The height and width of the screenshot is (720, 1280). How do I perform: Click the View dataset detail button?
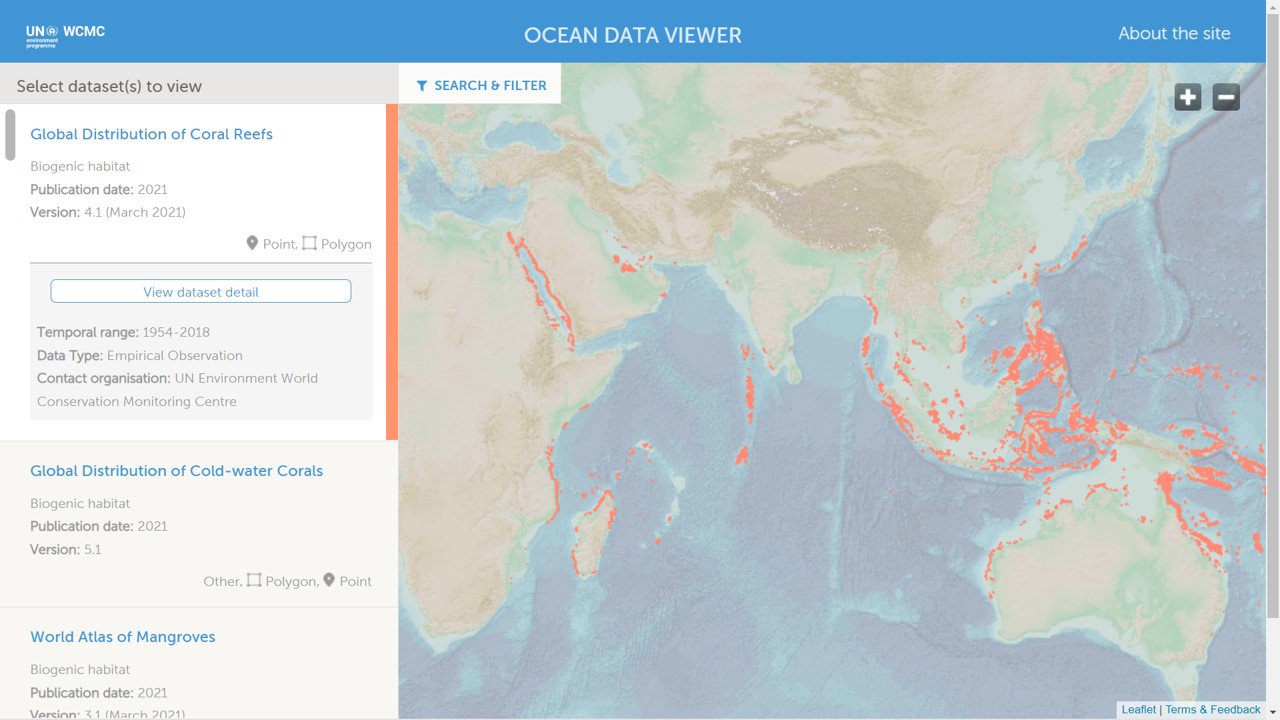pyautogui.click(x=201, y=292)
